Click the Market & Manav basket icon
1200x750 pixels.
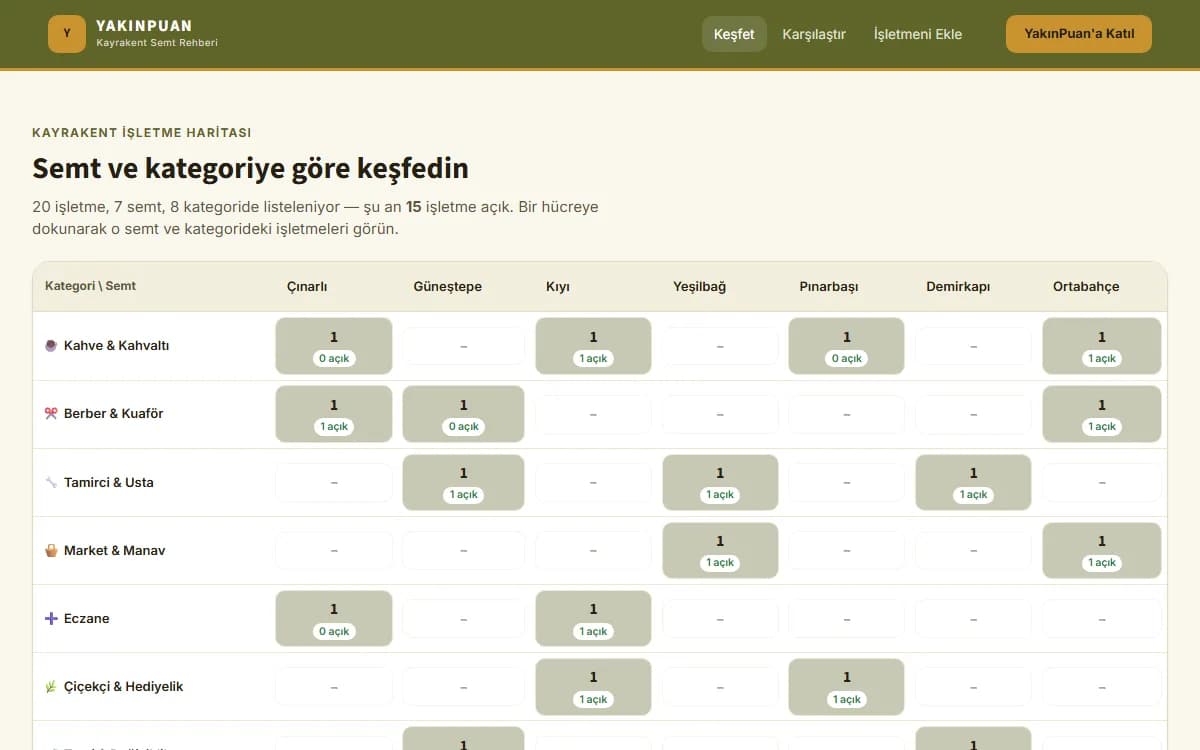(x=51, y=550)
